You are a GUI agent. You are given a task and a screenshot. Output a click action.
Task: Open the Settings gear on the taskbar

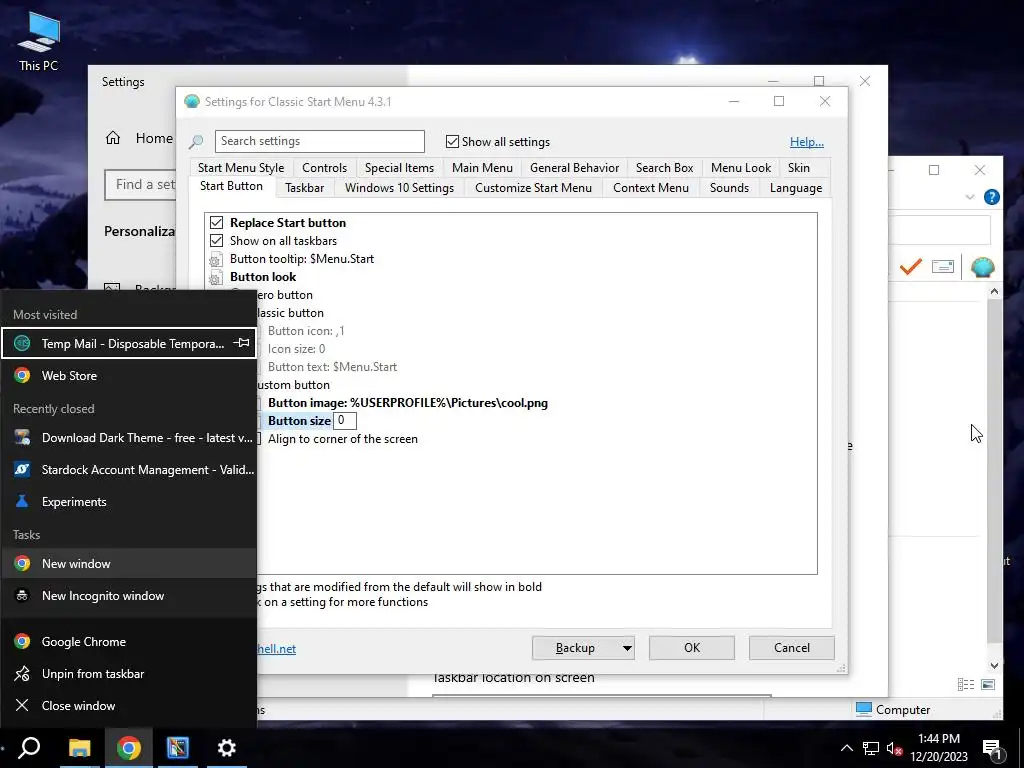pyautogui.click(x=227, y=748)
